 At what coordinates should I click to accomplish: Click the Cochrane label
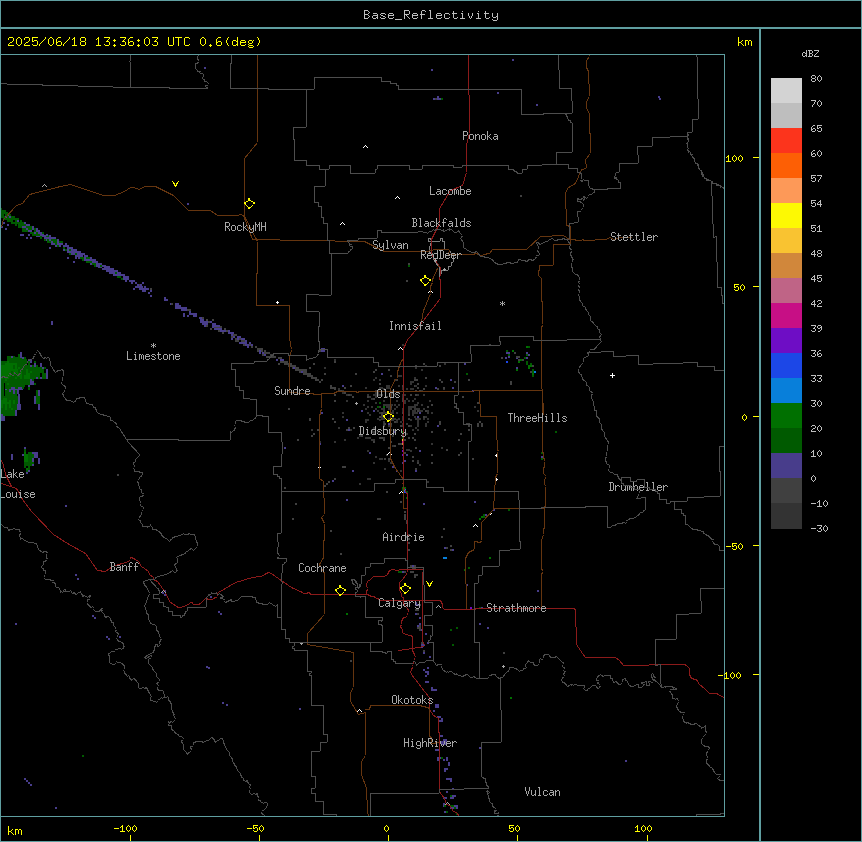pyautogui.click(x=322, y=568)
